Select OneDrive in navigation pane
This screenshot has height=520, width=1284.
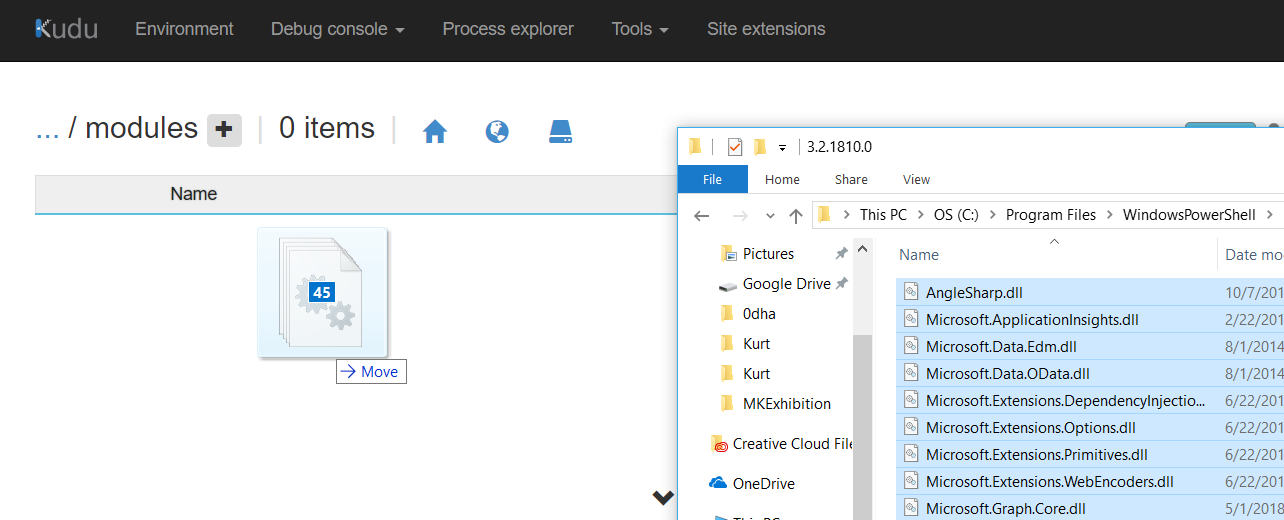pos(763,484)
